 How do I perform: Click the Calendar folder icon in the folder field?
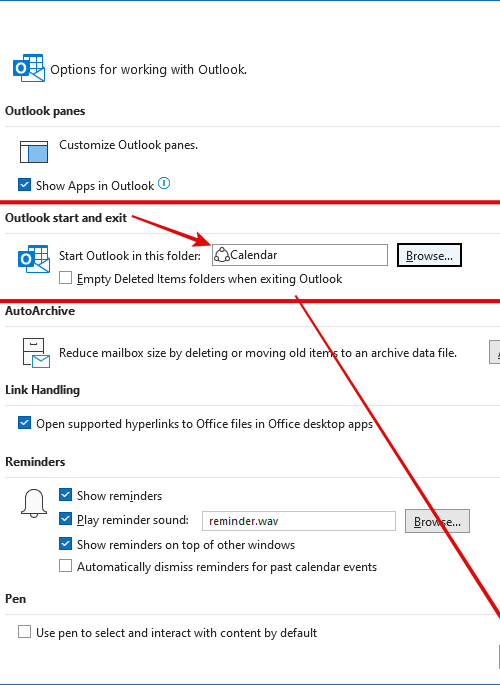coord(222,255)
